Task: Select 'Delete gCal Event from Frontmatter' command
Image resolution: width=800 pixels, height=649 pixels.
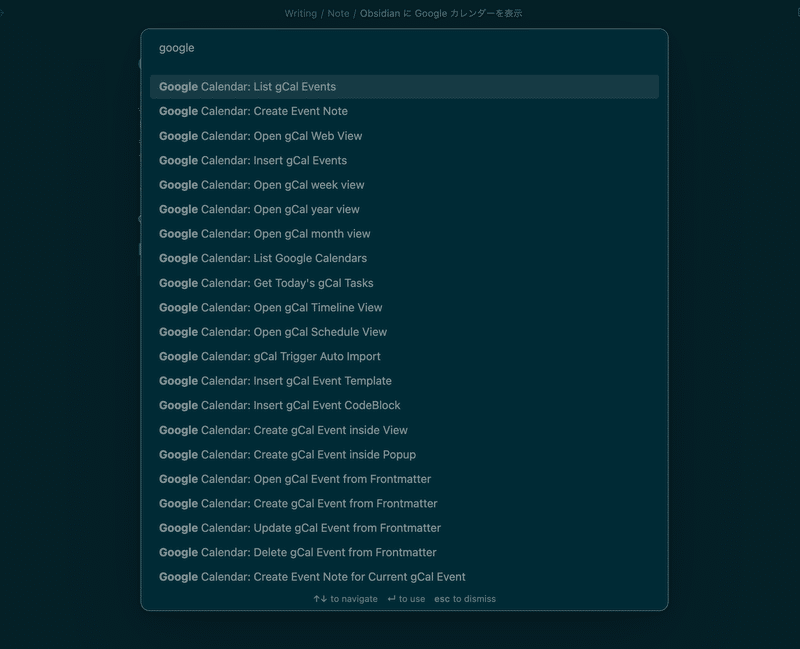Action: pyautogui.click(x=404, y=553)
